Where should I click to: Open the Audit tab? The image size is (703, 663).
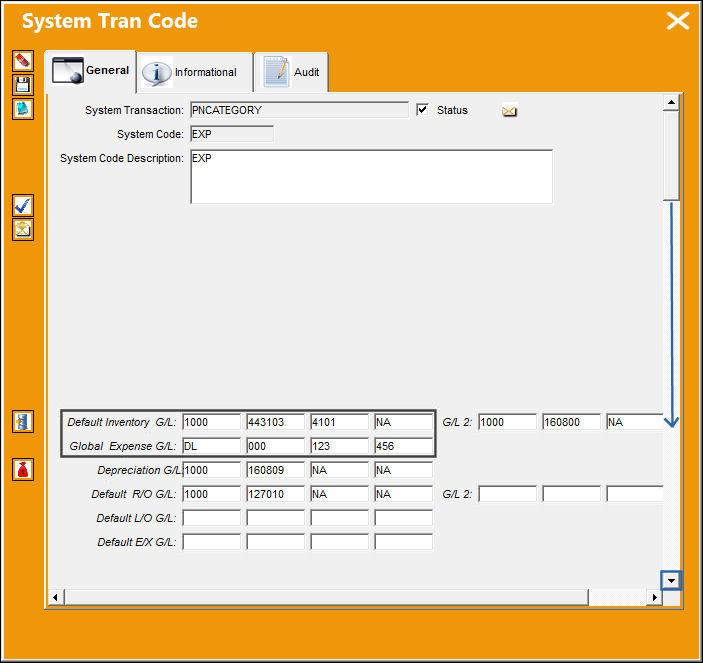[x=291, y=72]
